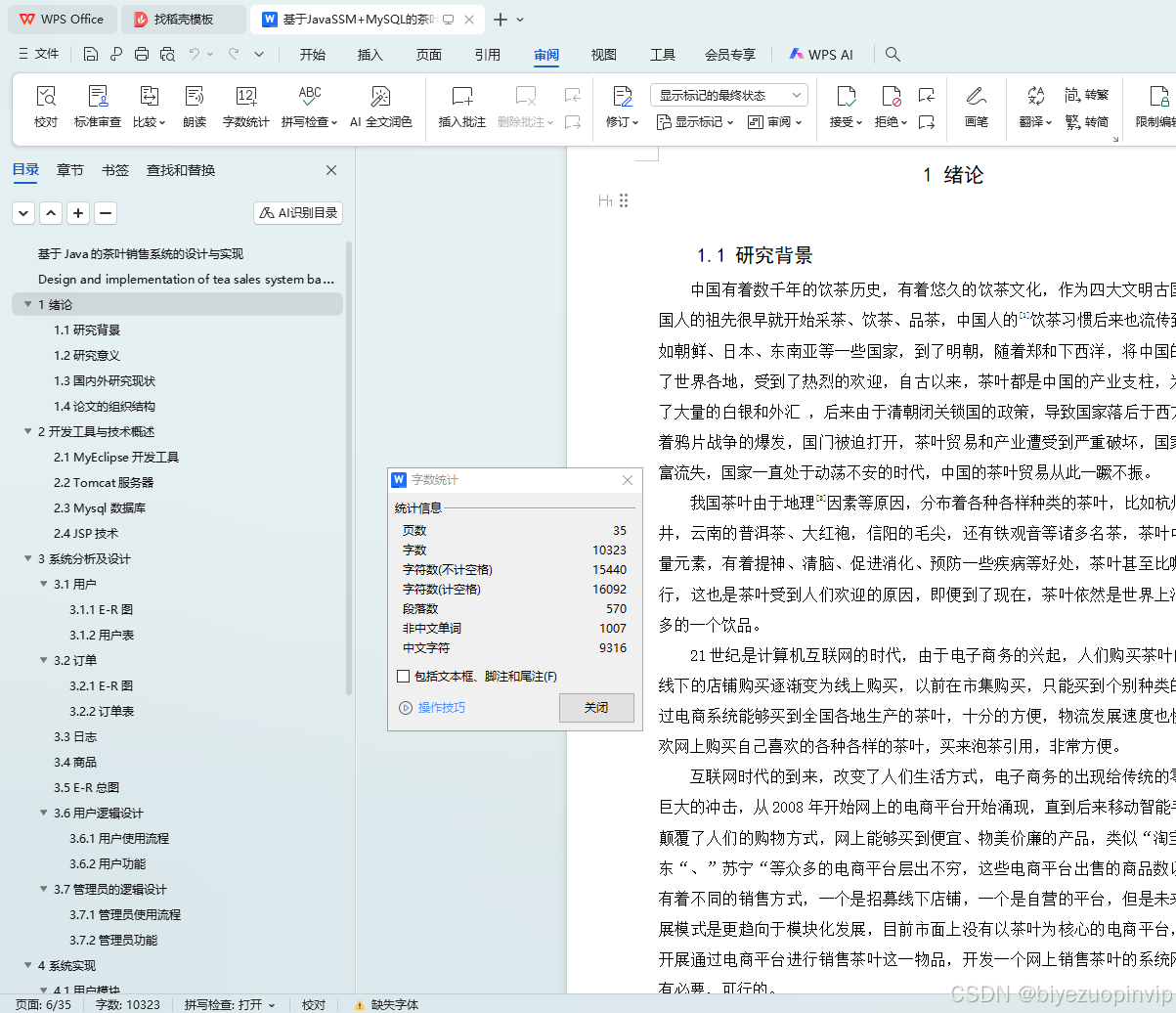Viewport: 1176px width, 1013px height.
Task: Collapse the 1 绪论 outline node
Action: click(x=27, y=304)
